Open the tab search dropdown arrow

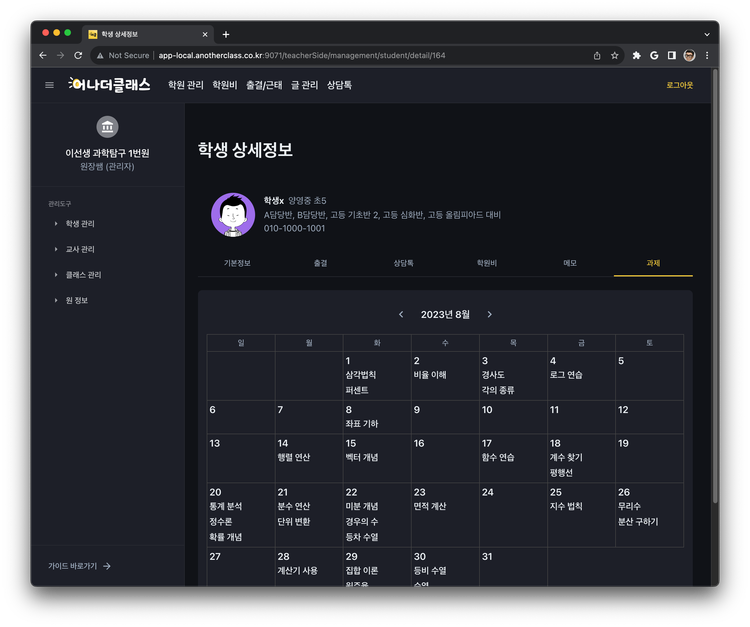[707, 34]
